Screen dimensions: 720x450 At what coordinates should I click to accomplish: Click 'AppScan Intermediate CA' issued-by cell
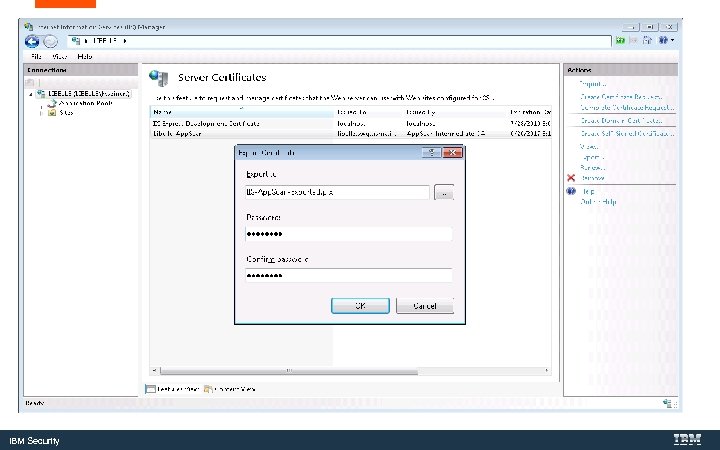(x=445, y=134)
